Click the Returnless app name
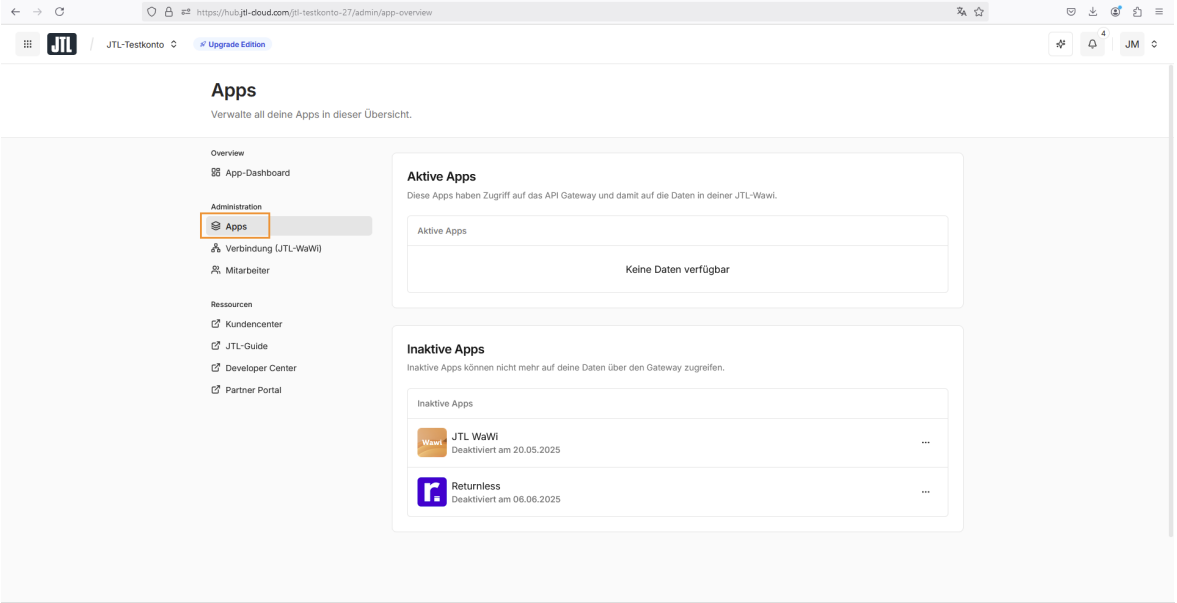The image size is (1177, 603). [476, 486]
